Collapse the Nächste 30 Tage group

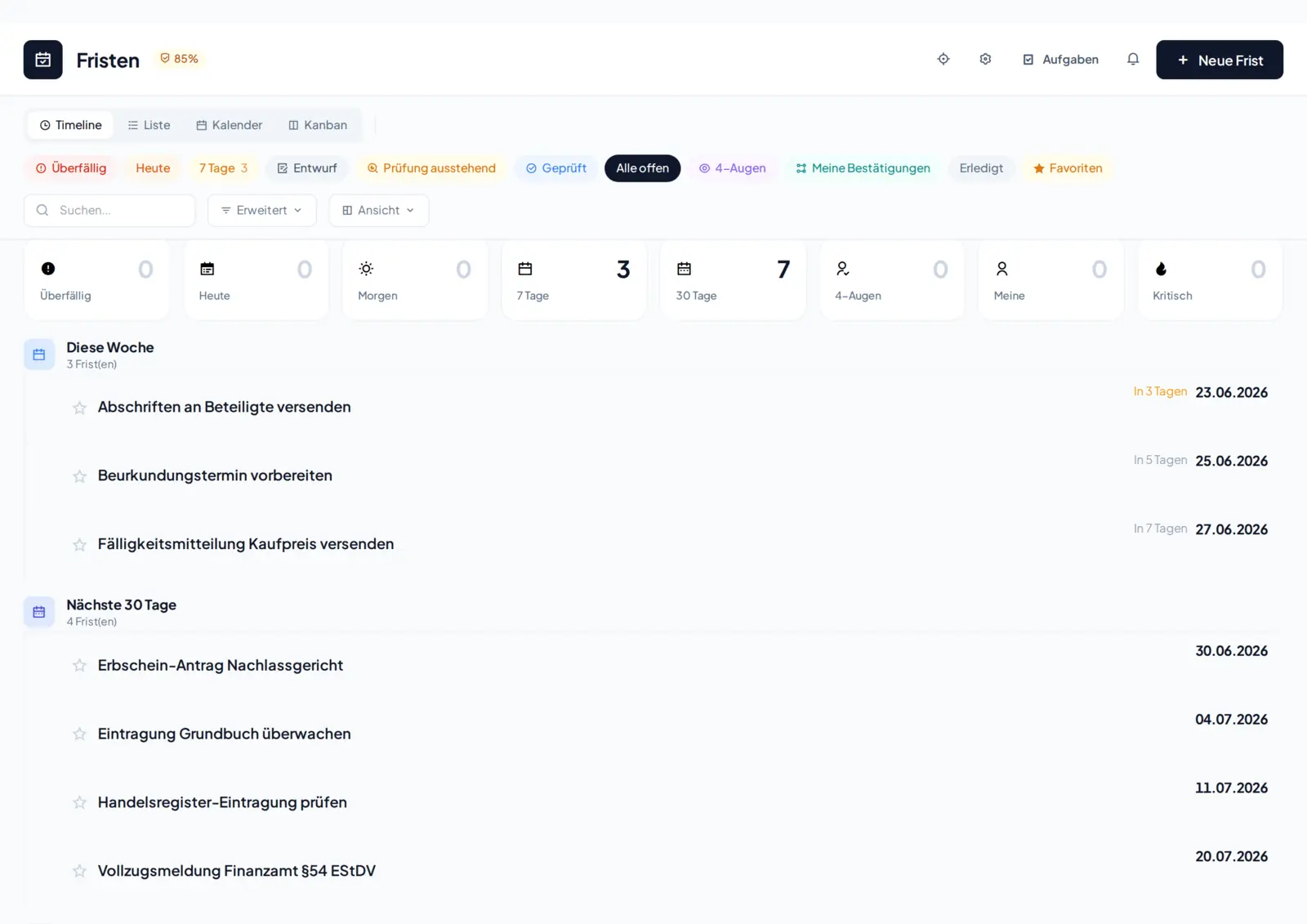tap(121, 612)
